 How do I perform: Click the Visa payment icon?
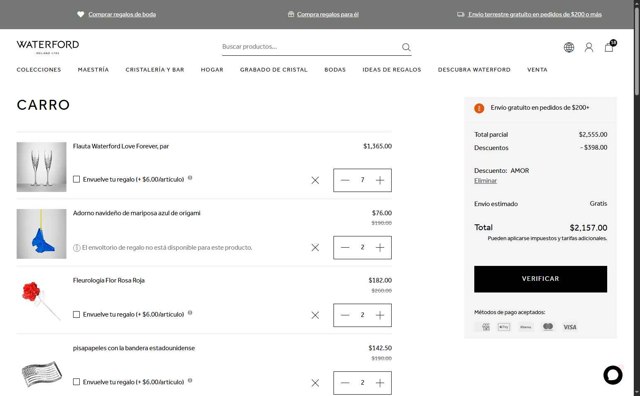(570, 327)
